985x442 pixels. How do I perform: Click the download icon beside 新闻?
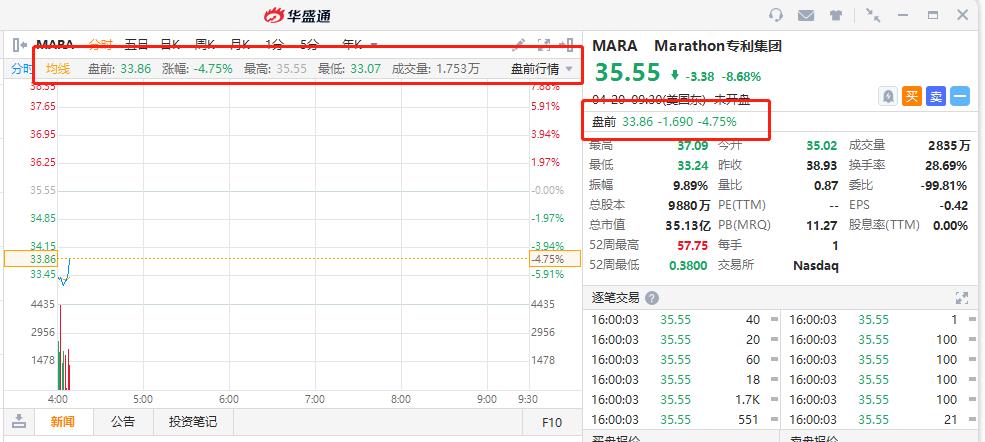19,421
